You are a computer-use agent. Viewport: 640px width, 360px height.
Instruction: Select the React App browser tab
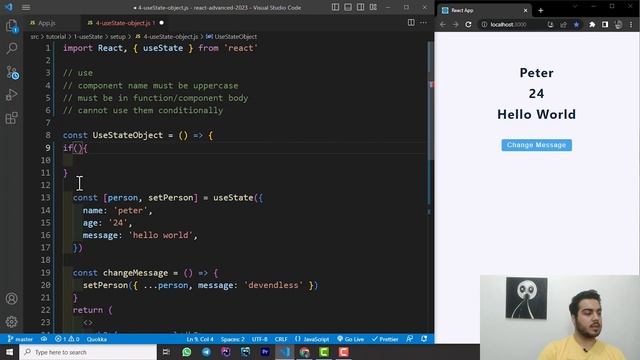[x=484, y=10]
